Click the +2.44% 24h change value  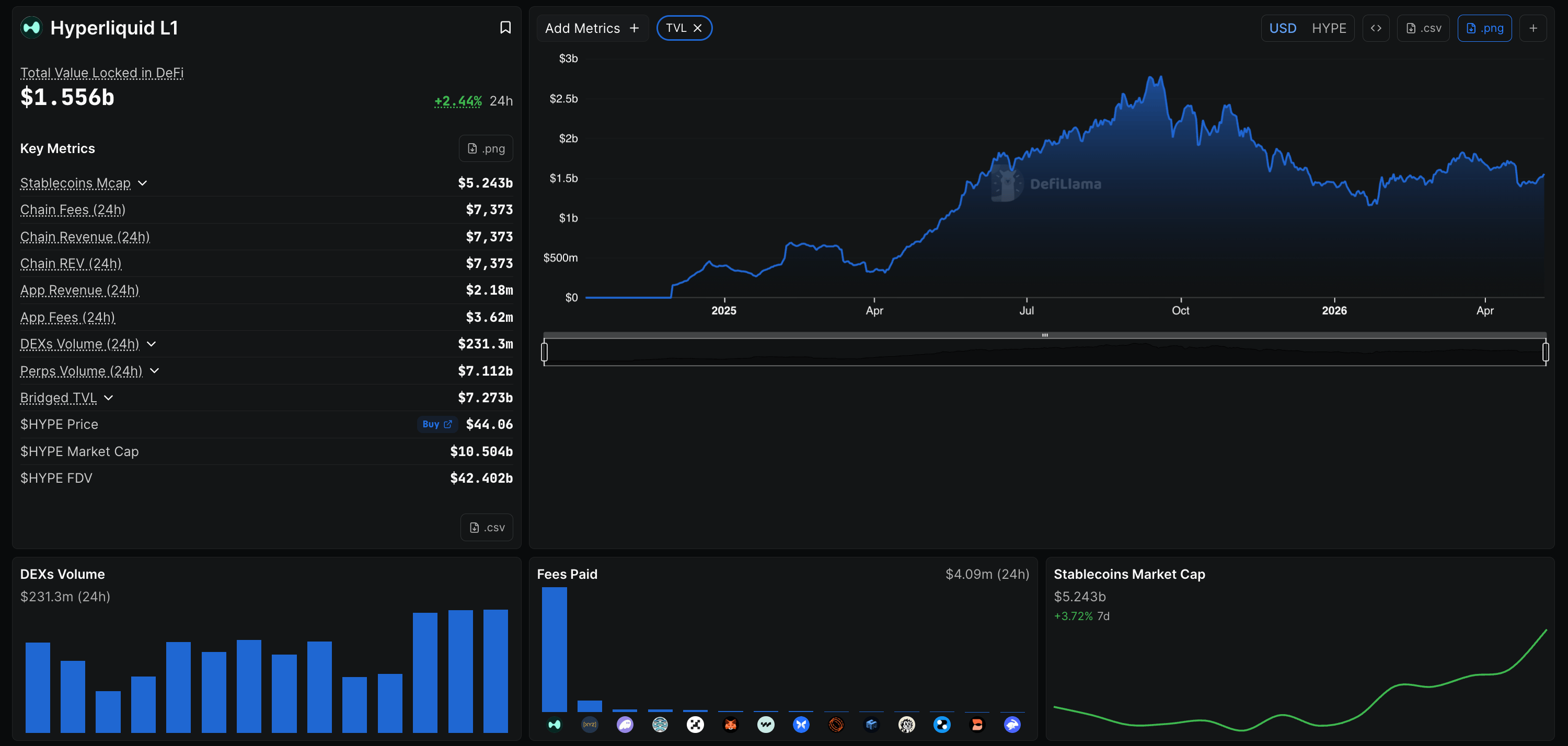458,101
